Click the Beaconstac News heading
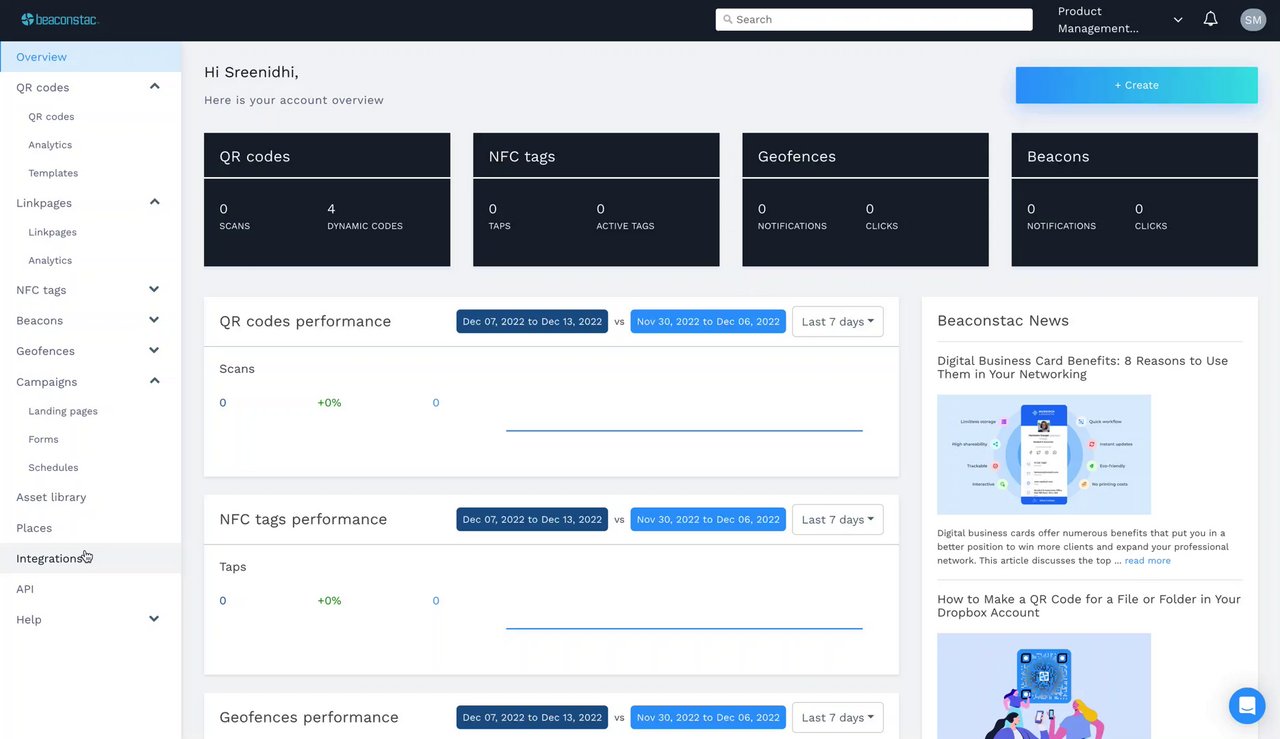The height and width of the screenshot is (739, 1280). tap(1003, 321)
